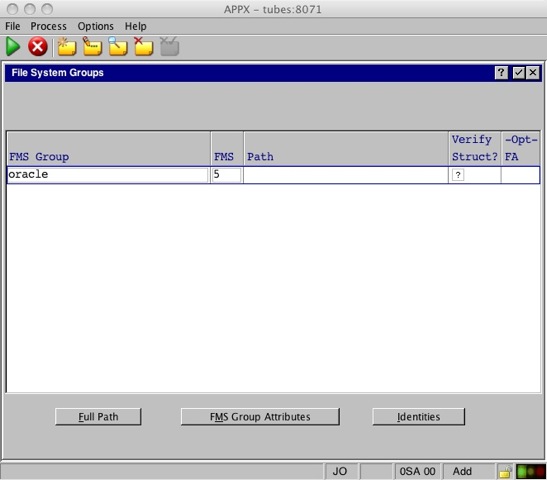Click the traffic light status indicator
The height and width of the screenshot is (480, 547).
[531, 472]
